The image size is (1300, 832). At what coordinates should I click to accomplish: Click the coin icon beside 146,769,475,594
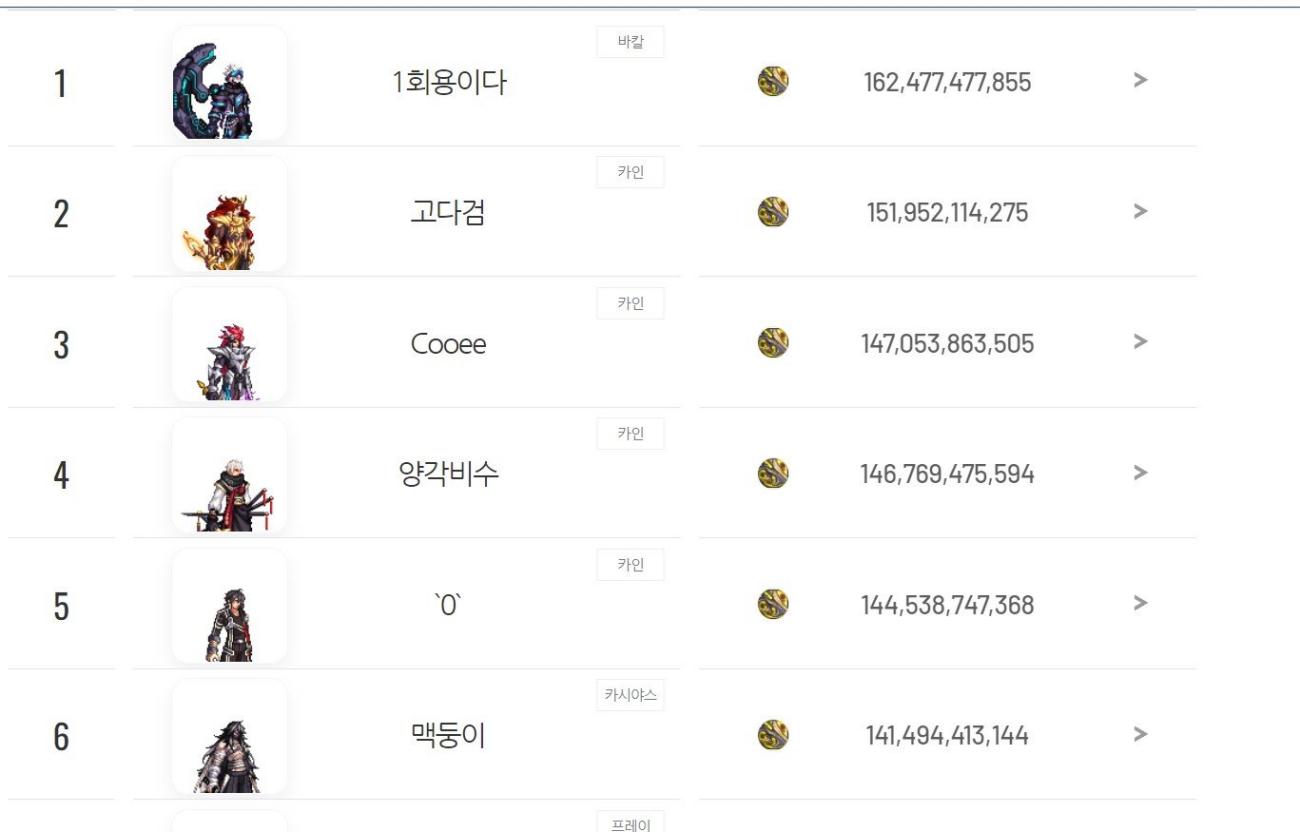[x=773, y=473]
